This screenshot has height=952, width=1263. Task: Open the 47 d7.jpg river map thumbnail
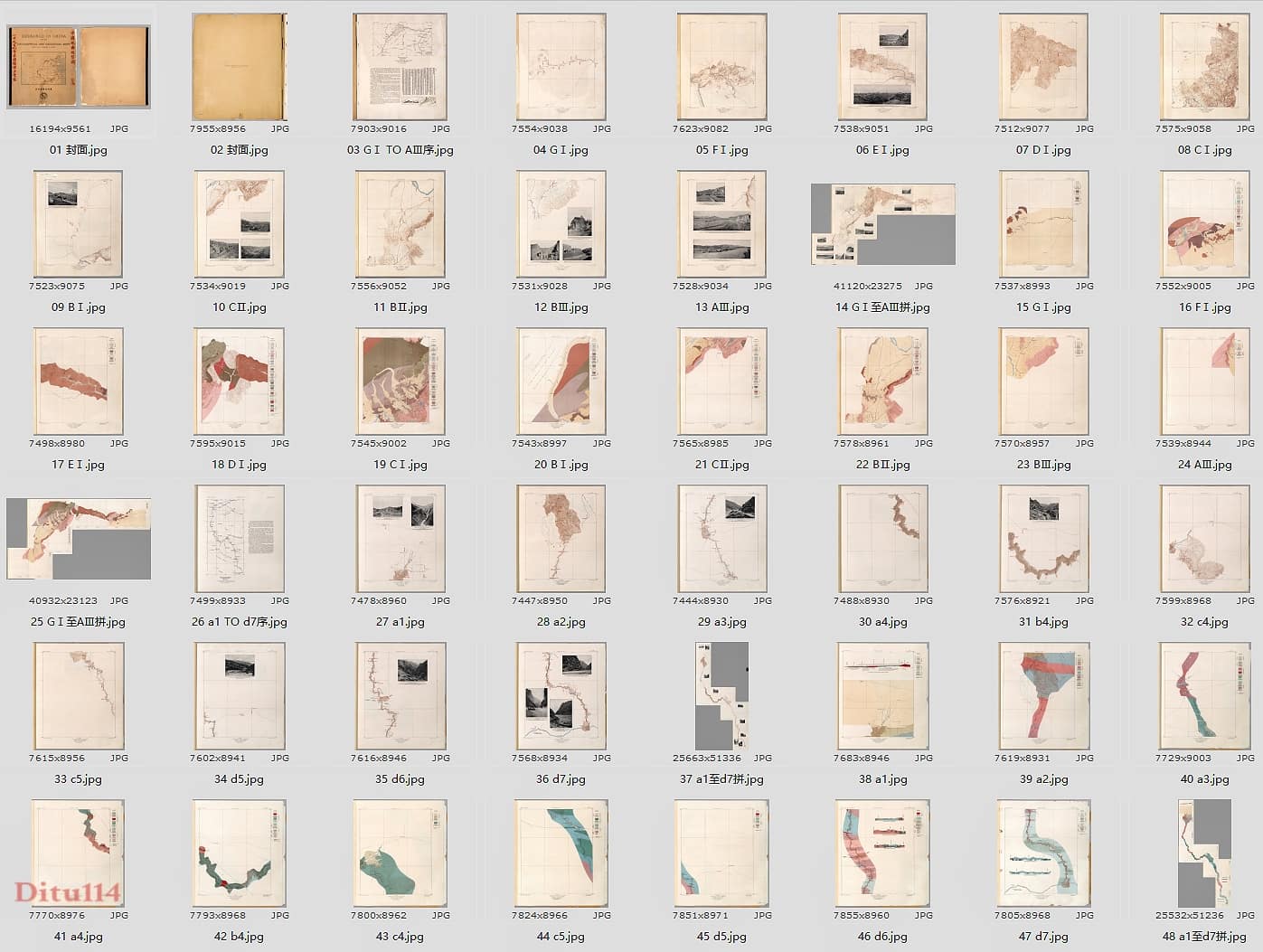click(x=1043, y=853)
